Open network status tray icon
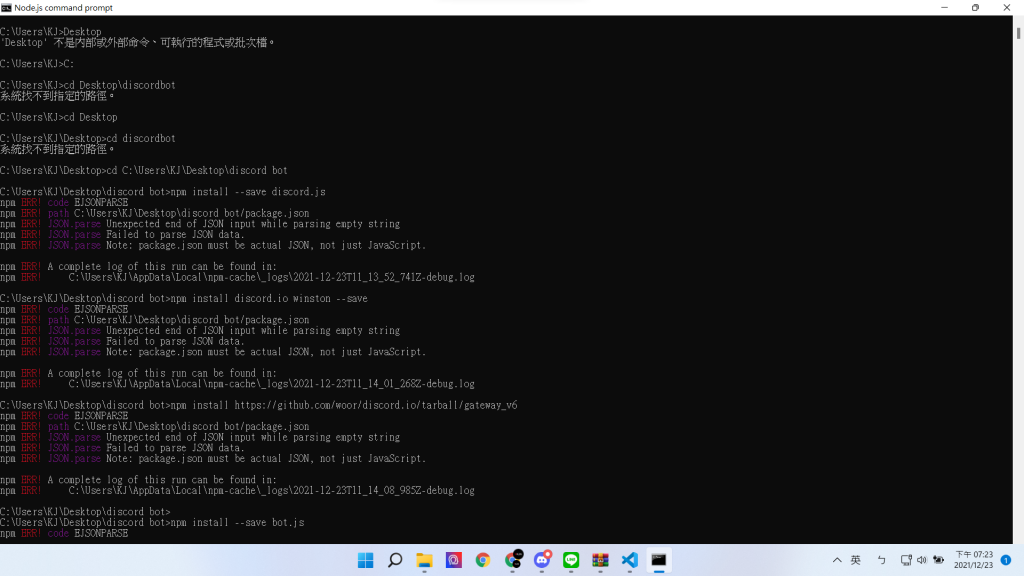 (x=906, y=560)
